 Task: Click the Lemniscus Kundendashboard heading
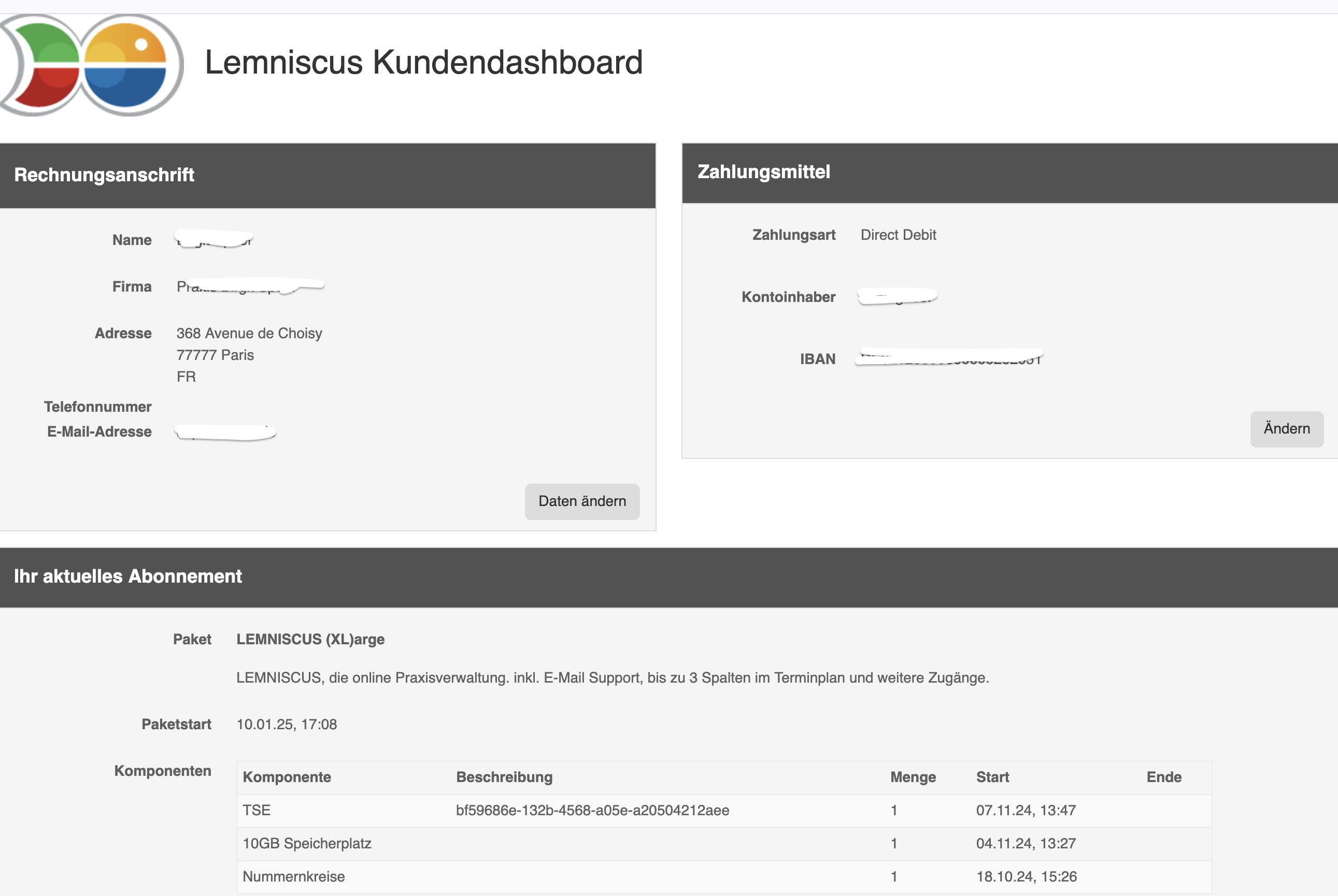[x=424, y=62]
